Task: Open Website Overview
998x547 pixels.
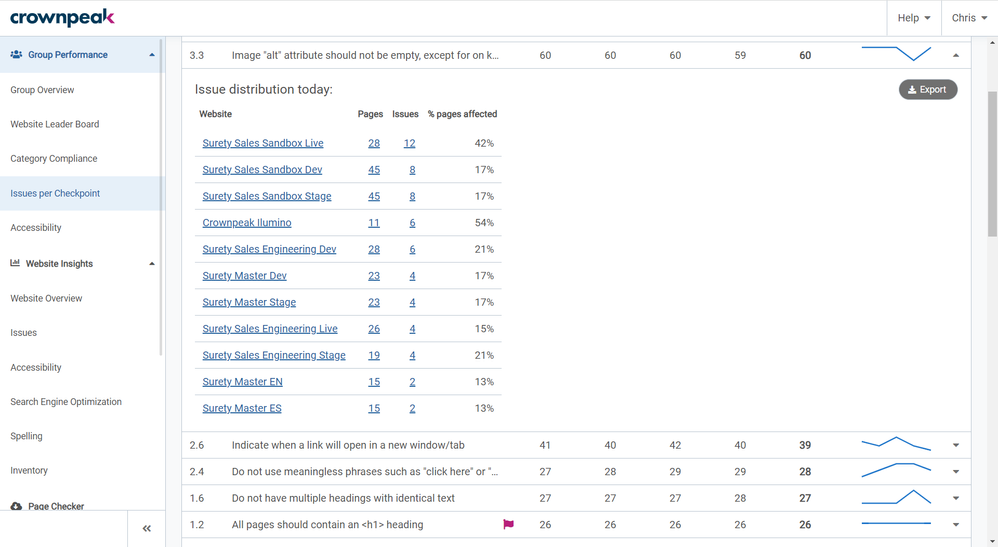Action: [x=46, y=298]
